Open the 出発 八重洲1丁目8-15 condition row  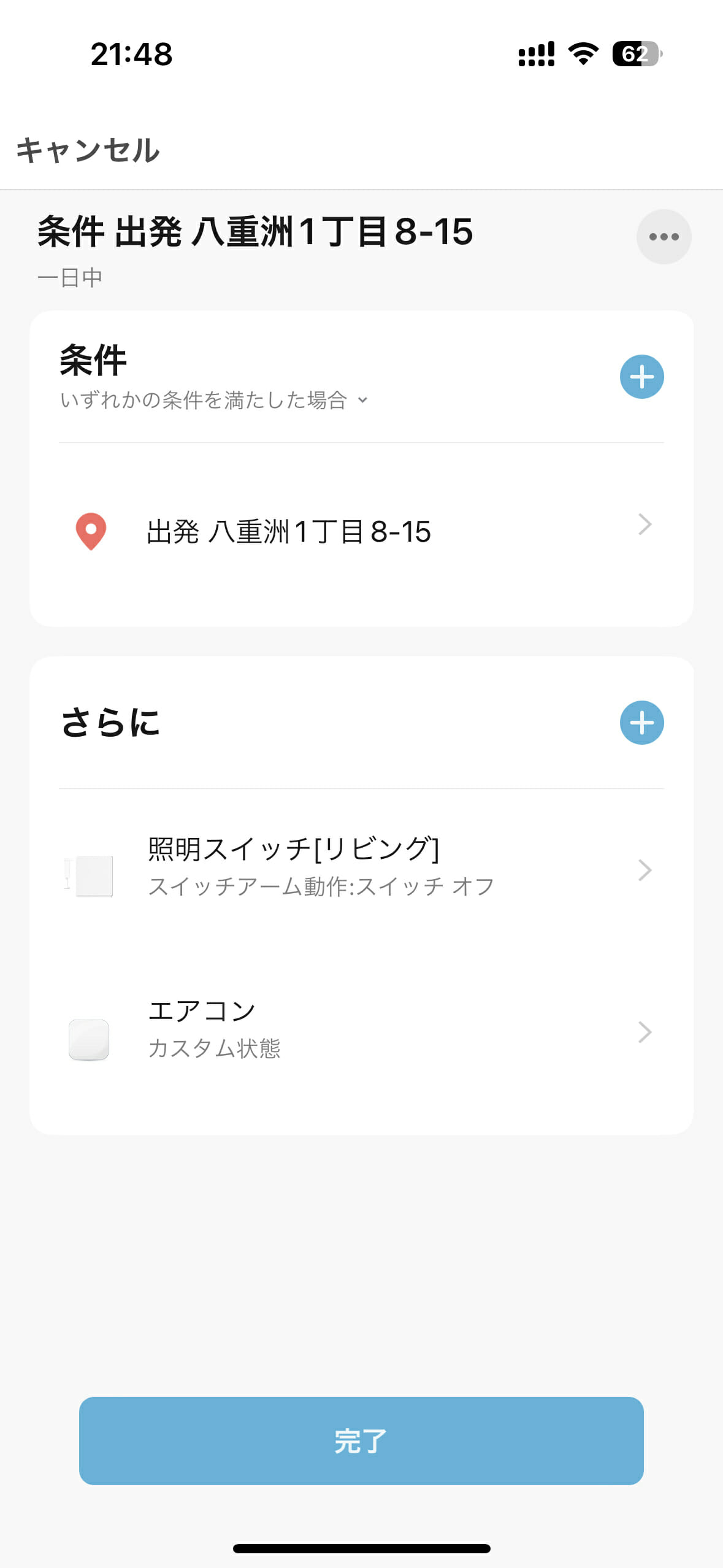point(289,532)
